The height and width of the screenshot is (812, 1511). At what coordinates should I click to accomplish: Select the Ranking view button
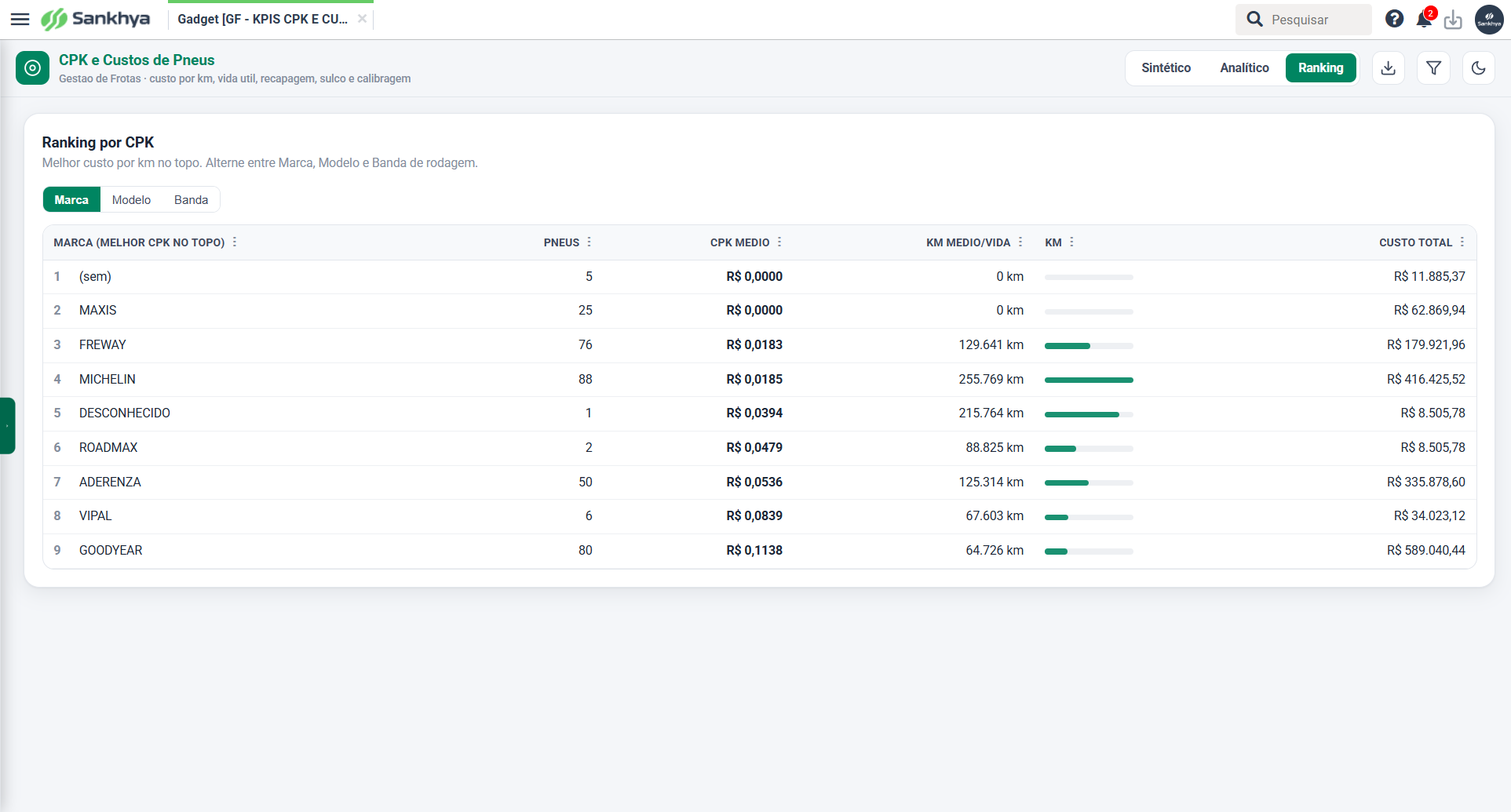[1321, 68]
